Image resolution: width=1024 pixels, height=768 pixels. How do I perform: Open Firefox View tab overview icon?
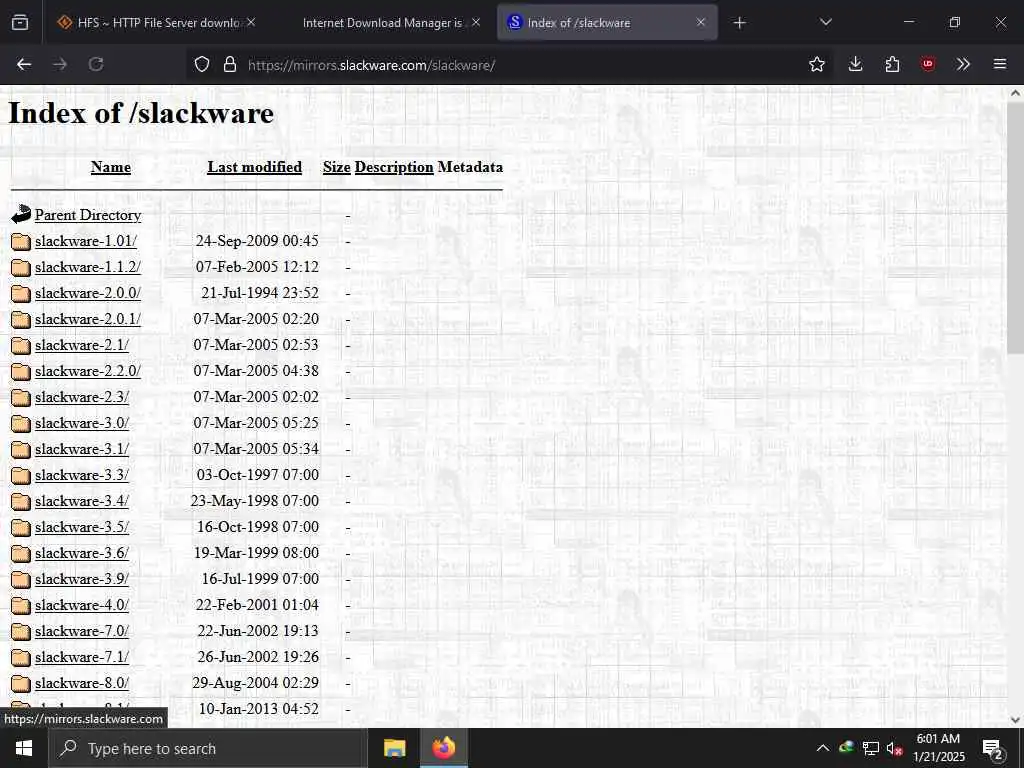pyautogui.click(x=20, y=23)
